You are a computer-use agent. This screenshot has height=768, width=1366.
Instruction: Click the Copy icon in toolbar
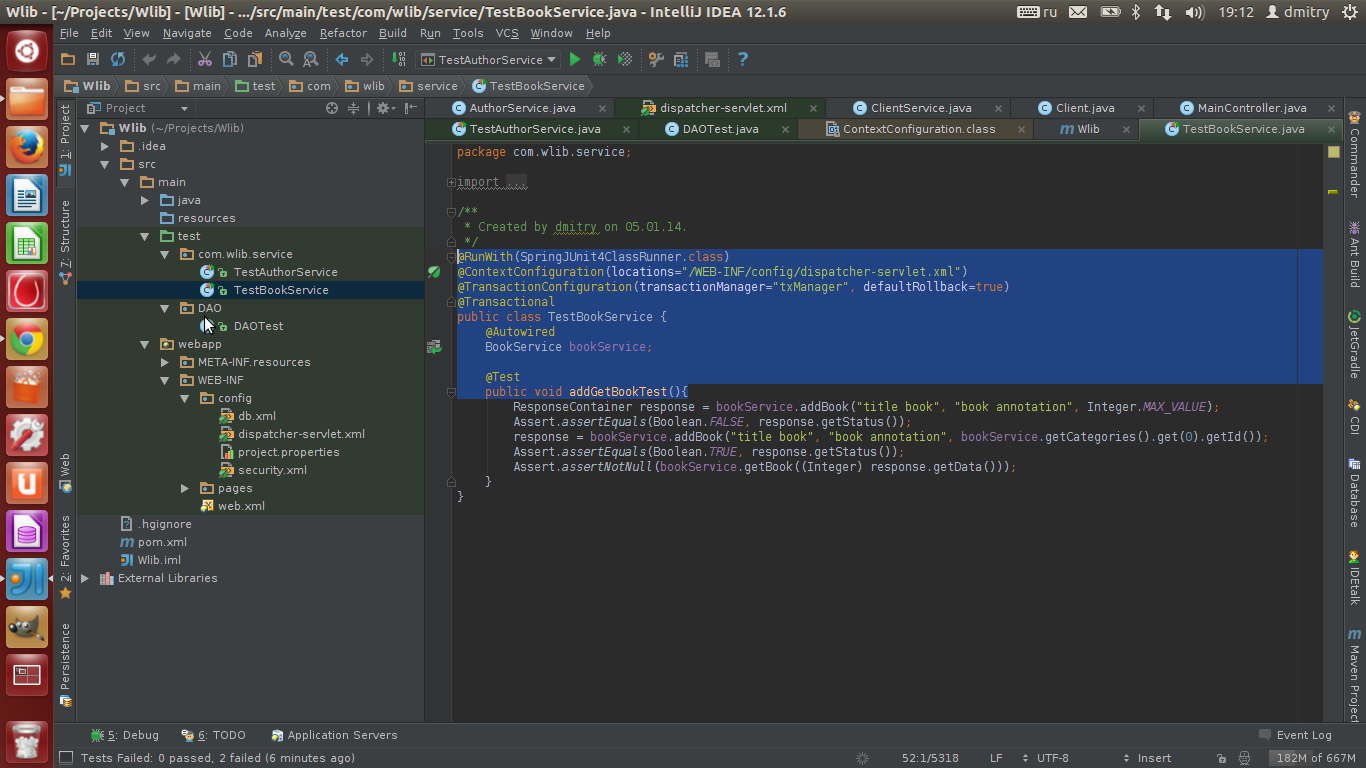click(230, 60)
